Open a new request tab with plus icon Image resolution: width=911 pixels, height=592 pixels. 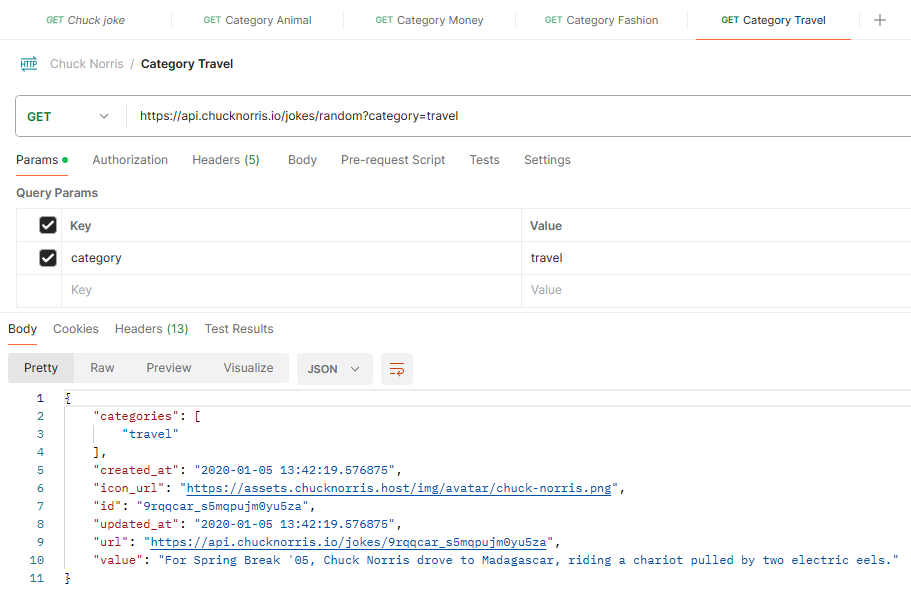[x=880, y=20]
